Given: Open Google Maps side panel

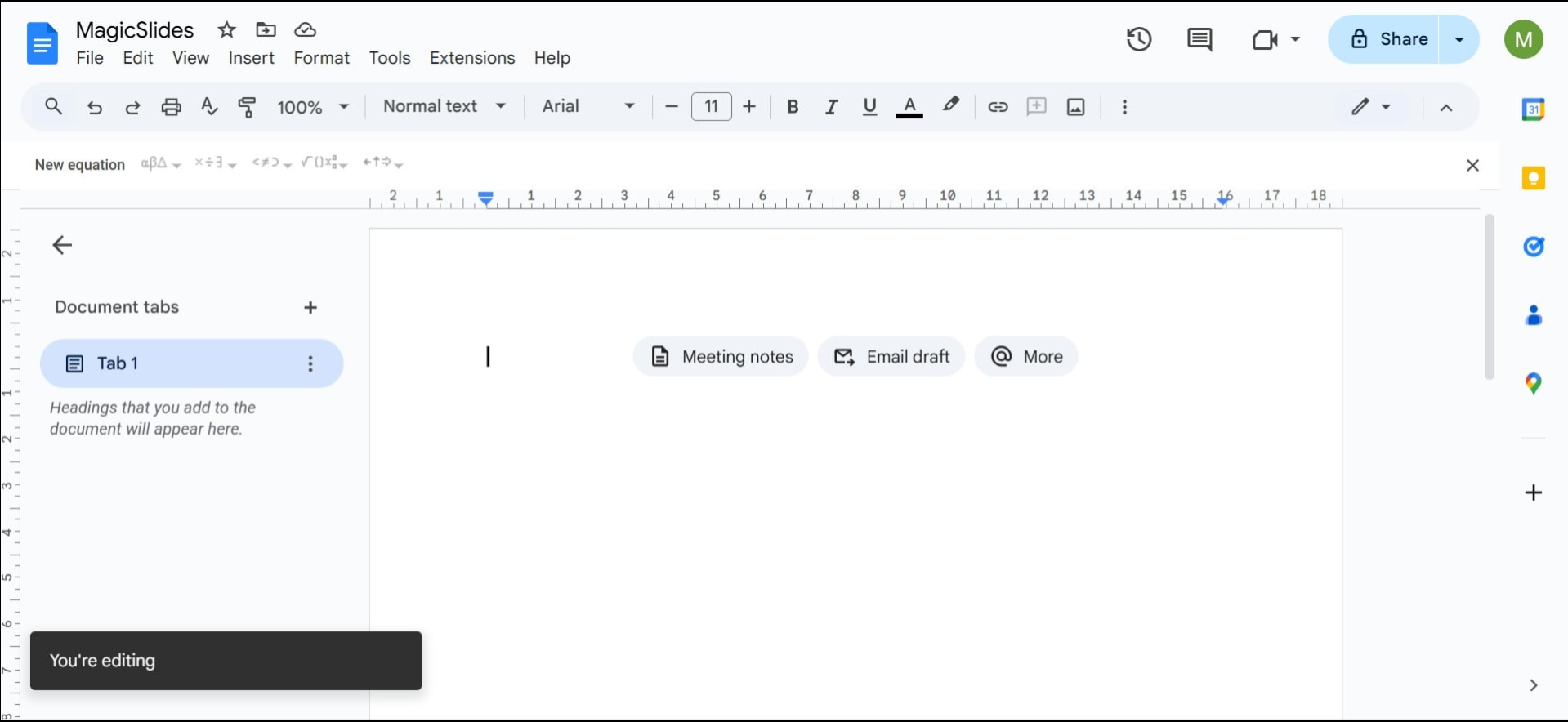Looking at the screenshot, I should click(1533, 384).
